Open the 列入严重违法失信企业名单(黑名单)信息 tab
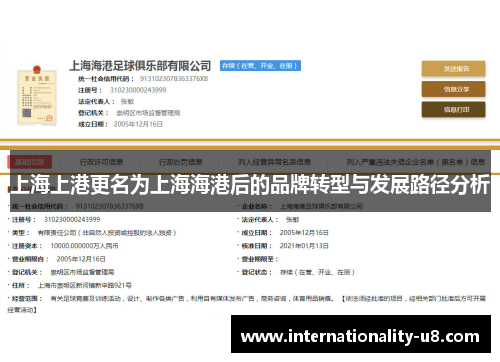 415,162
